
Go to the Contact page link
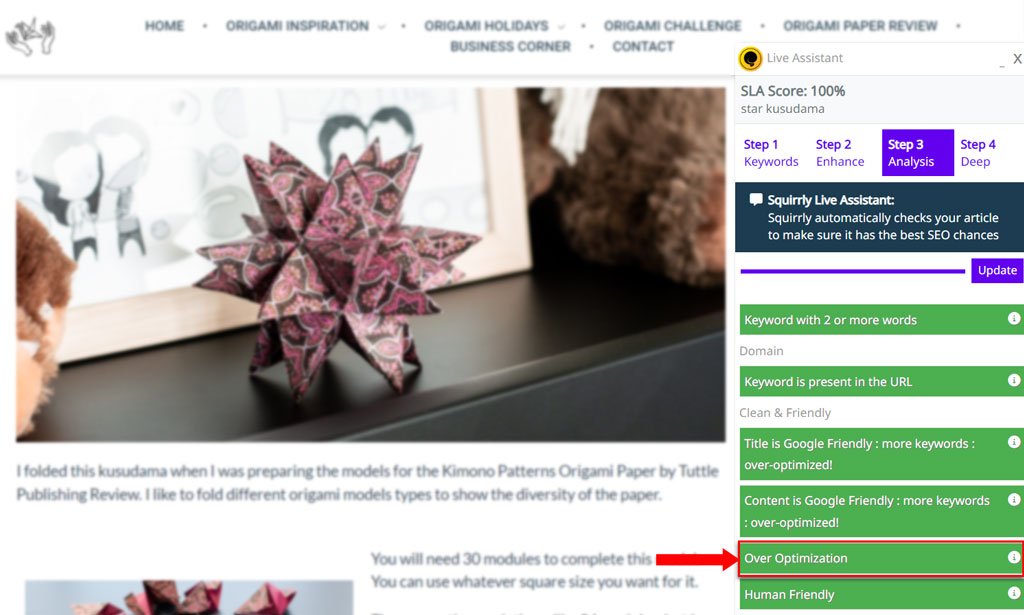coord(643,46)
